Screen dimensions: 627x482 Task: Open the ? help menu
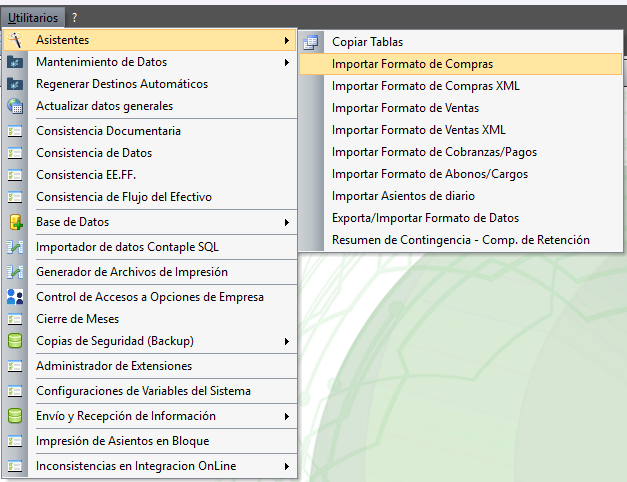[74, 18]
